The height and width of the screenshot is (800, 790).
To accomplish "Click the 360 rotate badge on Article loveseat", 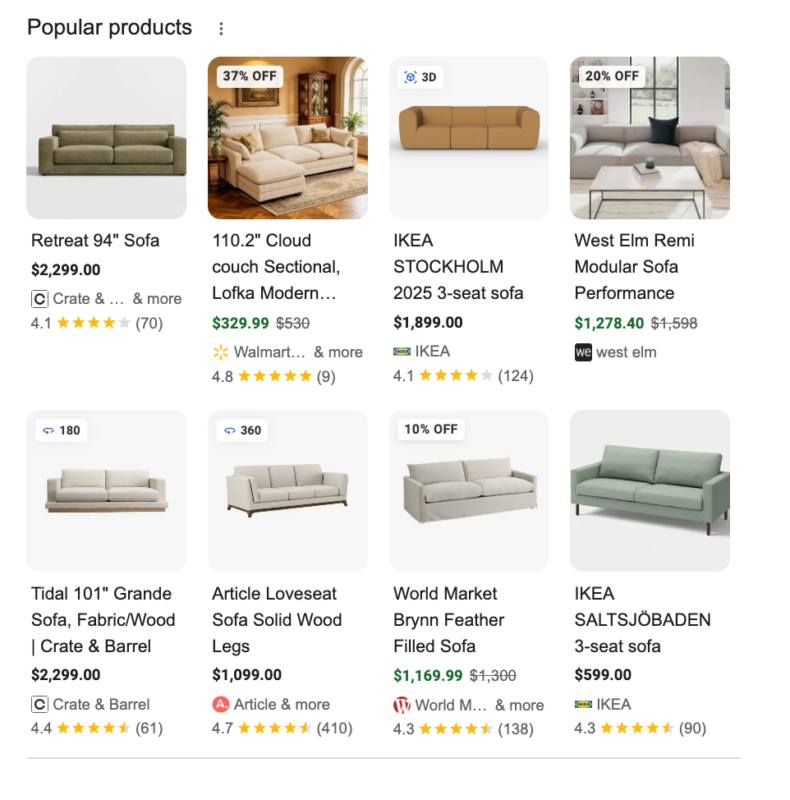I will point(243,430).
